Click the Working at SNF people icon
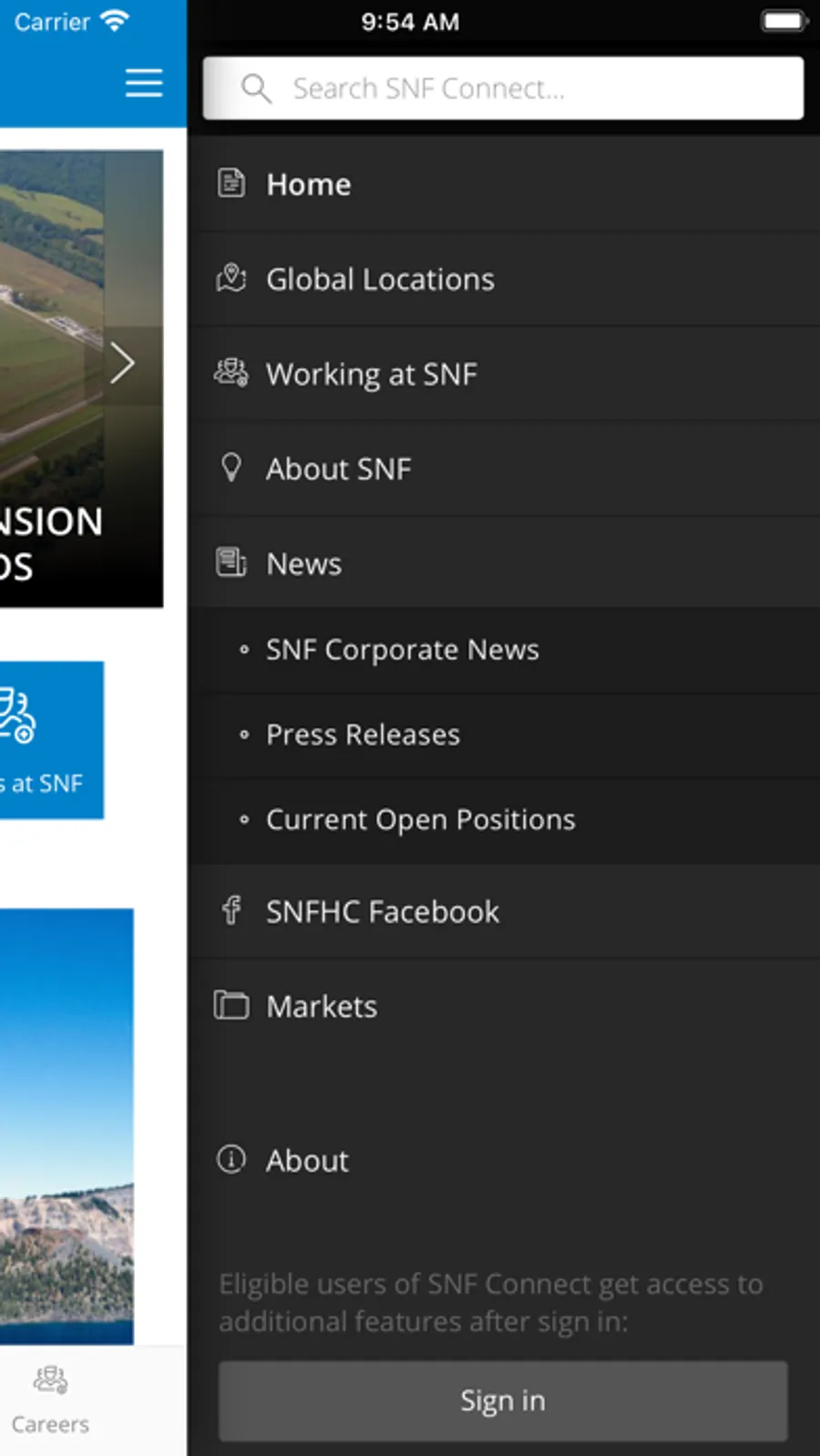 (231, 373)
